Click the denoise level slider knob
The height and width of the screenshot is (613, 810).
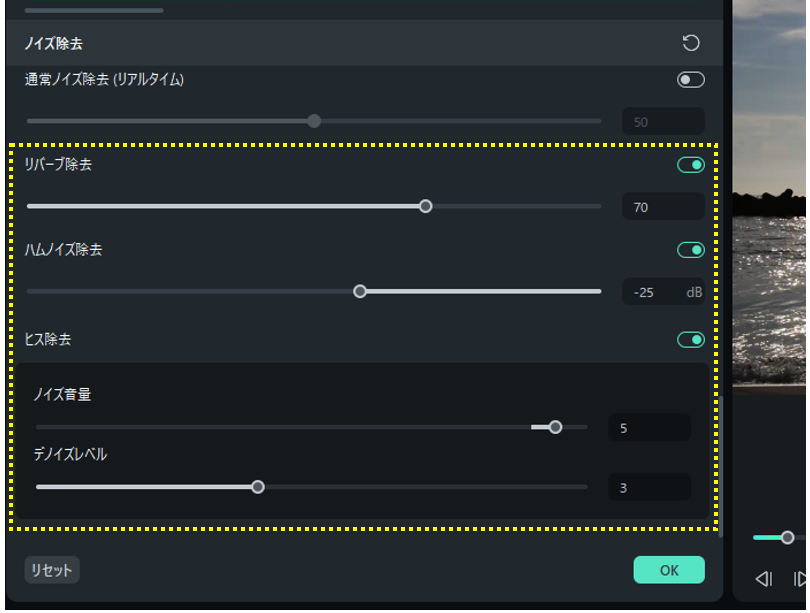pos(258,487)
